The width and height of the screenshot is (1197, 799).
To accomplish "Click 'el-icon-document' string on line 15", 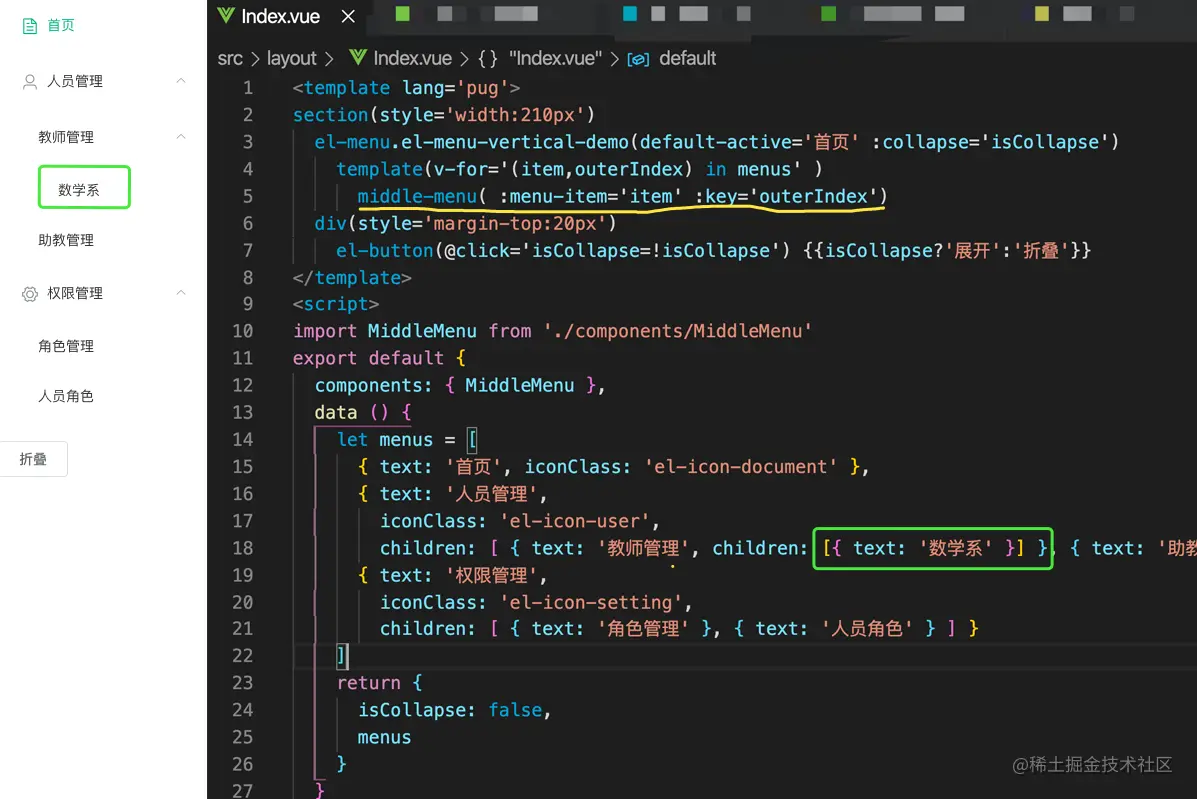I will click(x=741, y=466).
